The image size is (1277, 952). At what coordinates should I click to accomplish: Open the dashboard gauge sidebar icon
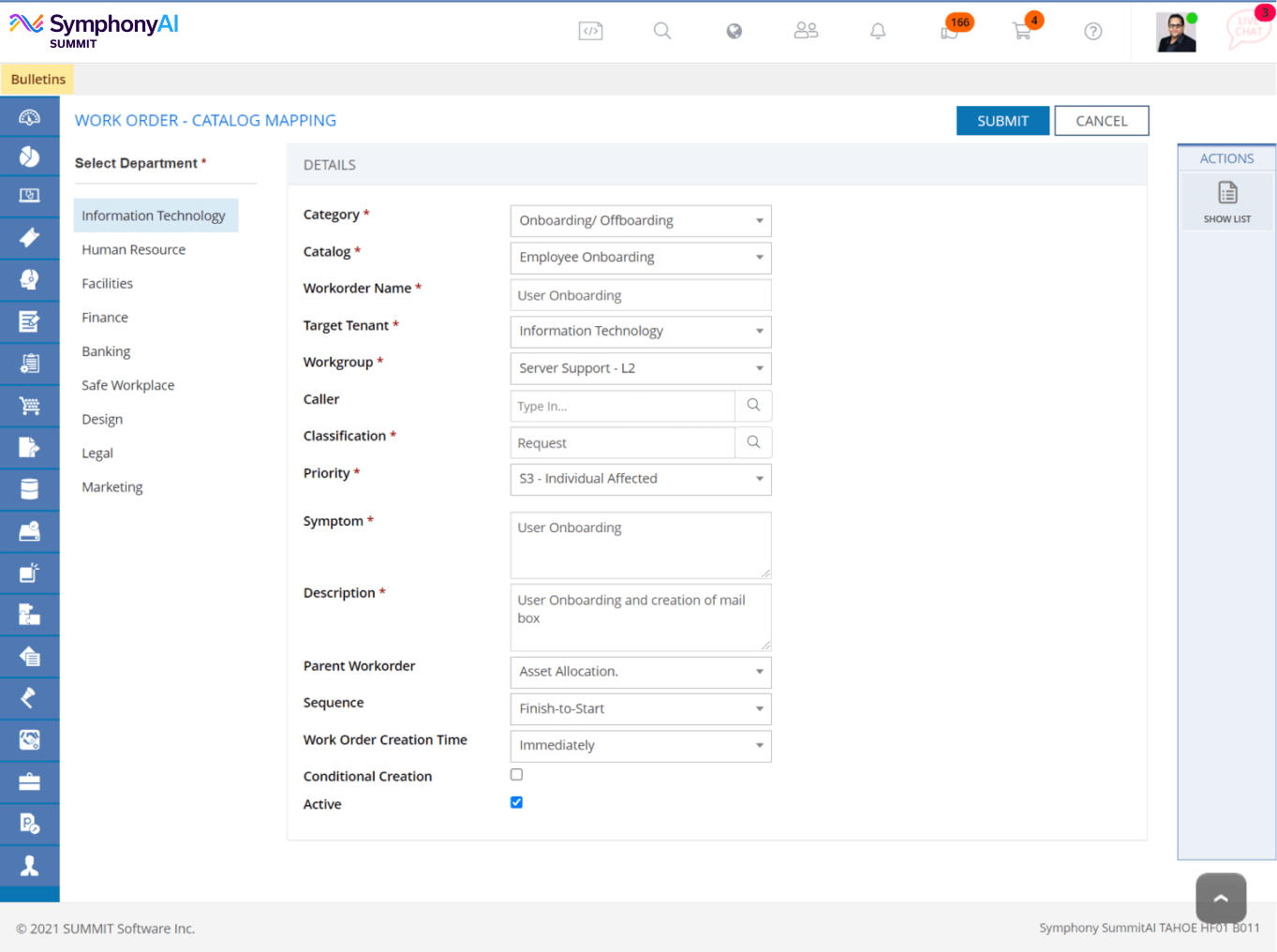pyautogui.click(x=29, y=117)
